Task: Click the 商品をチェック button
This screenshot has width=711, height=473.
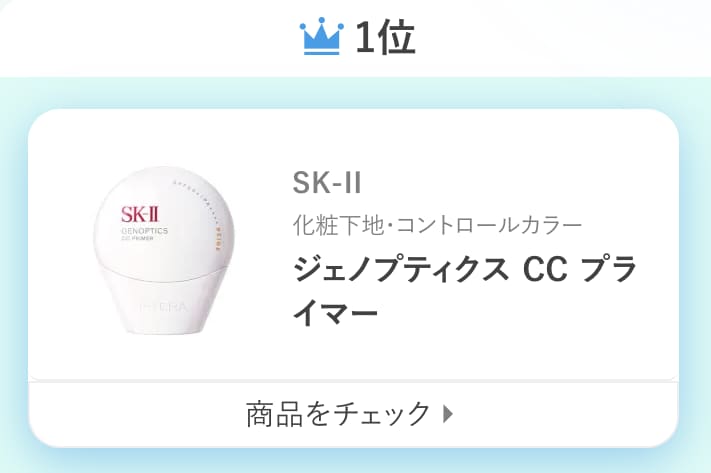Action: (x=353, y=413)
